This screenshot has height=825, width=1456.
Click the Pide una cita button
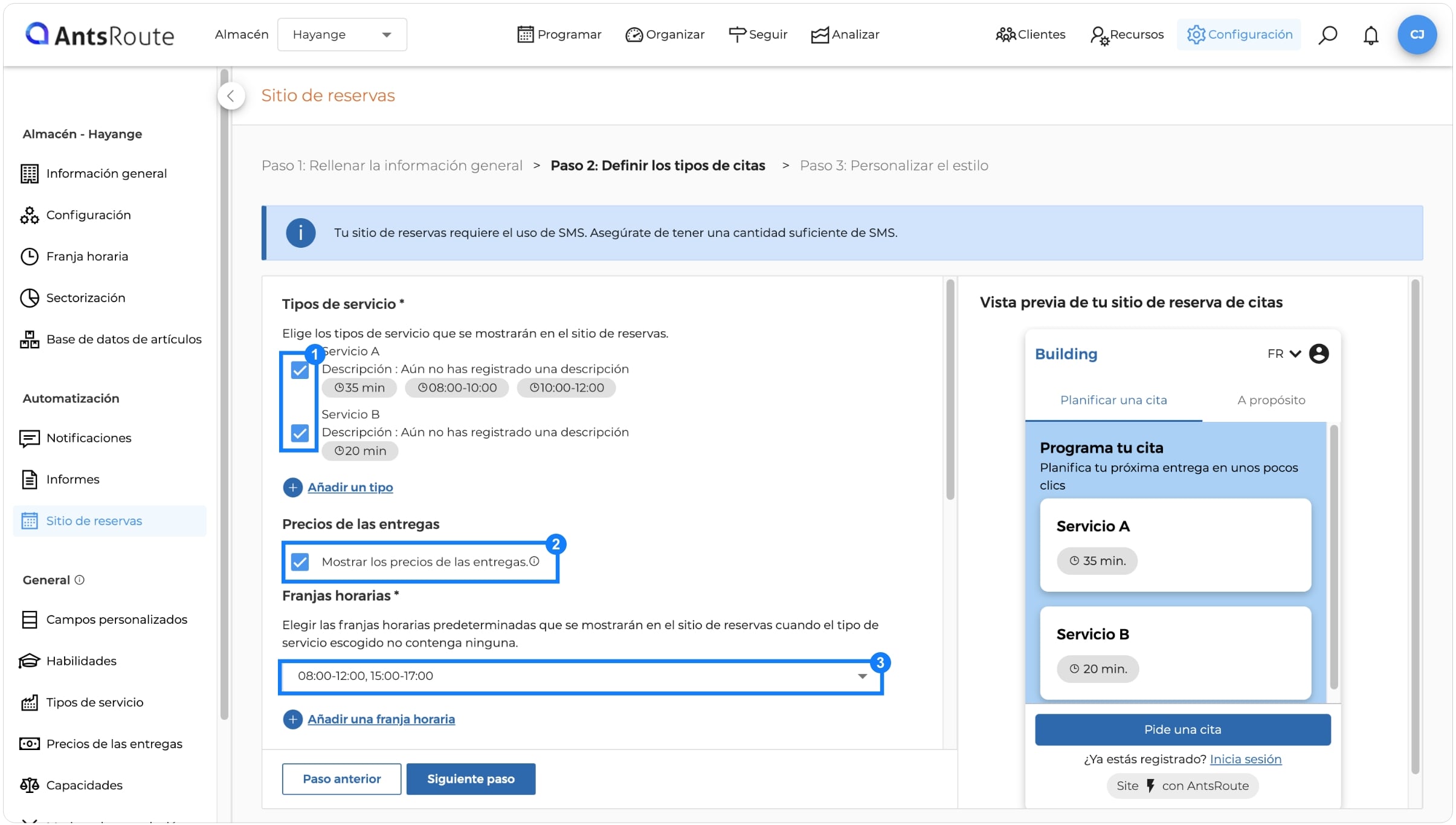click(1183, 730)
